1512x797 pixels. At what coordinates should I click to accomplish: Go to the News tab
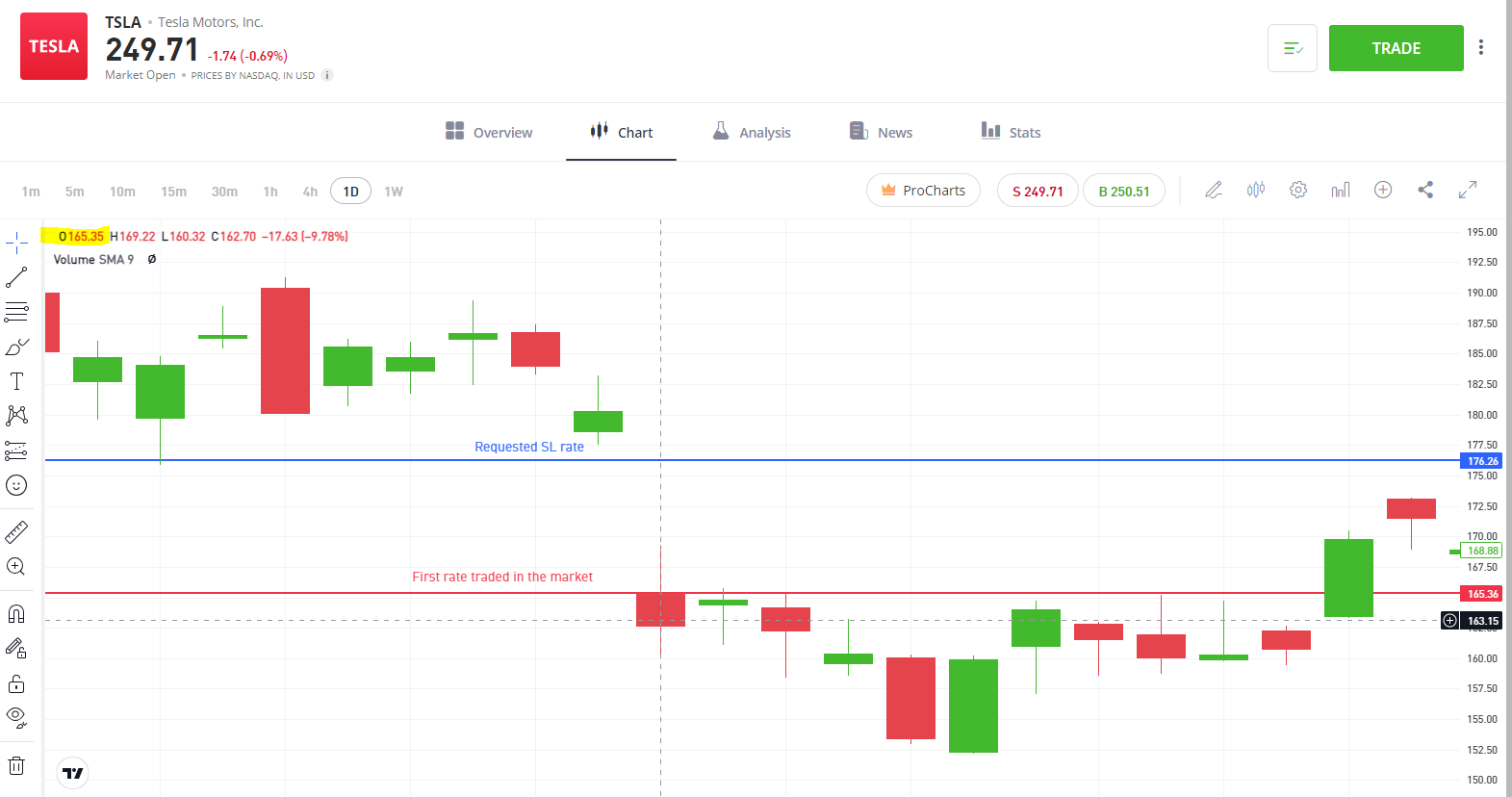pos(881,132)
